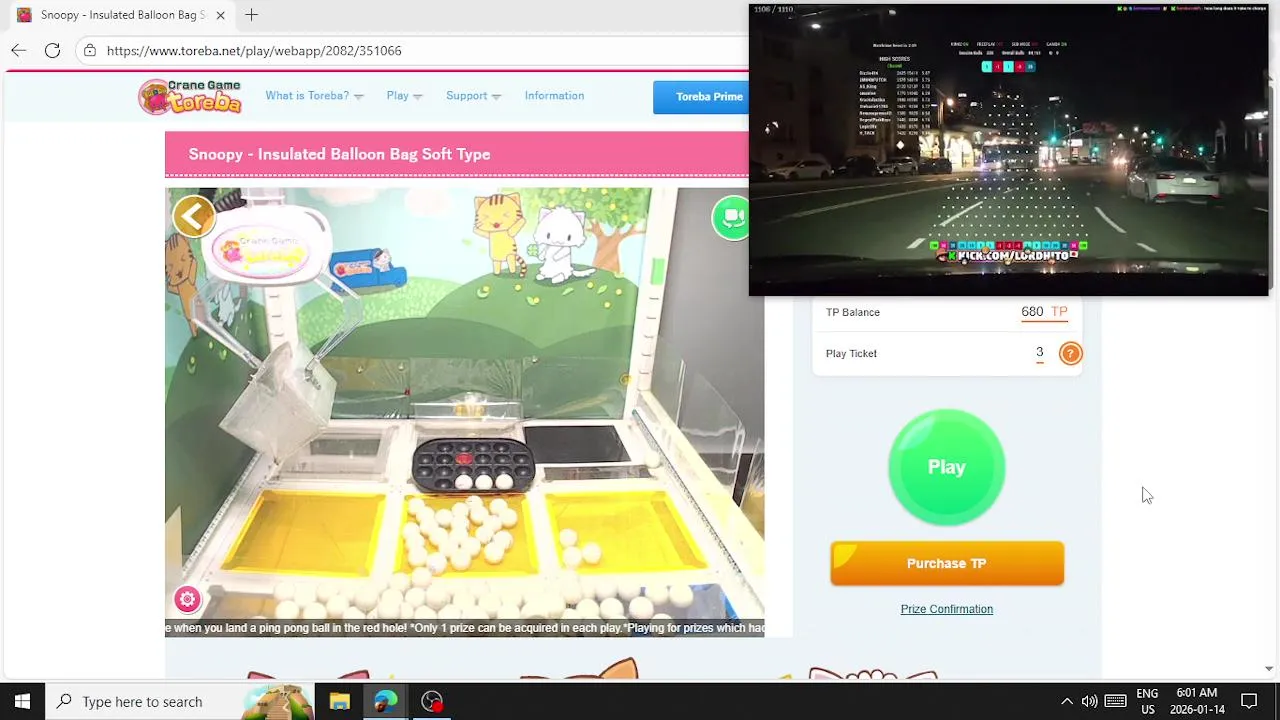
Task: Click the Play Ticket help question mark
Action: pyautogui.click(x=1070, y=353)
